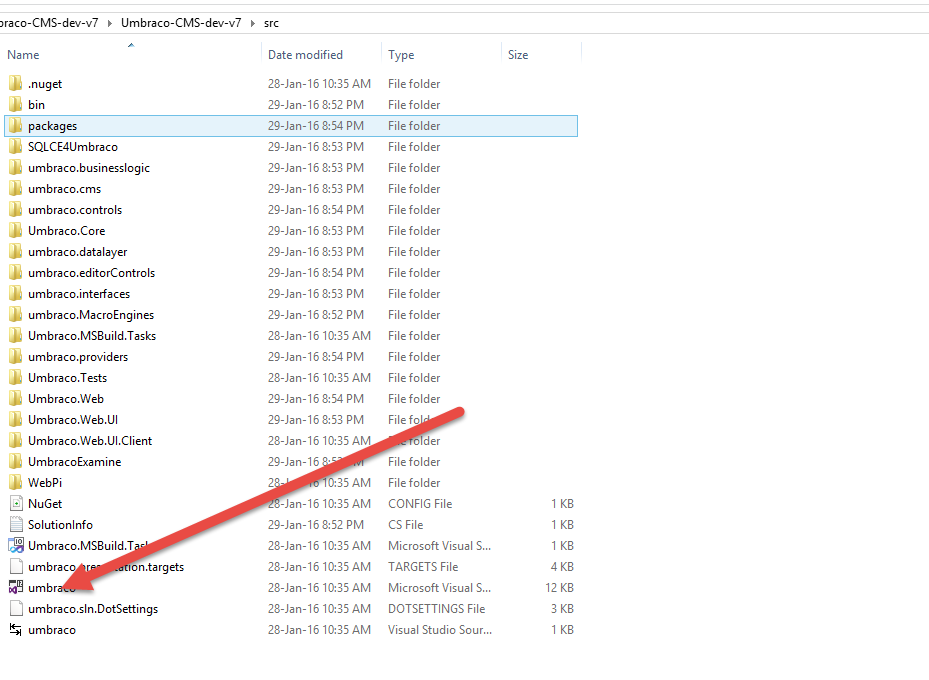Click 'DOTSETTINGS File' type cell
This screenshot has width=929, height=680.
pos(437,609)
